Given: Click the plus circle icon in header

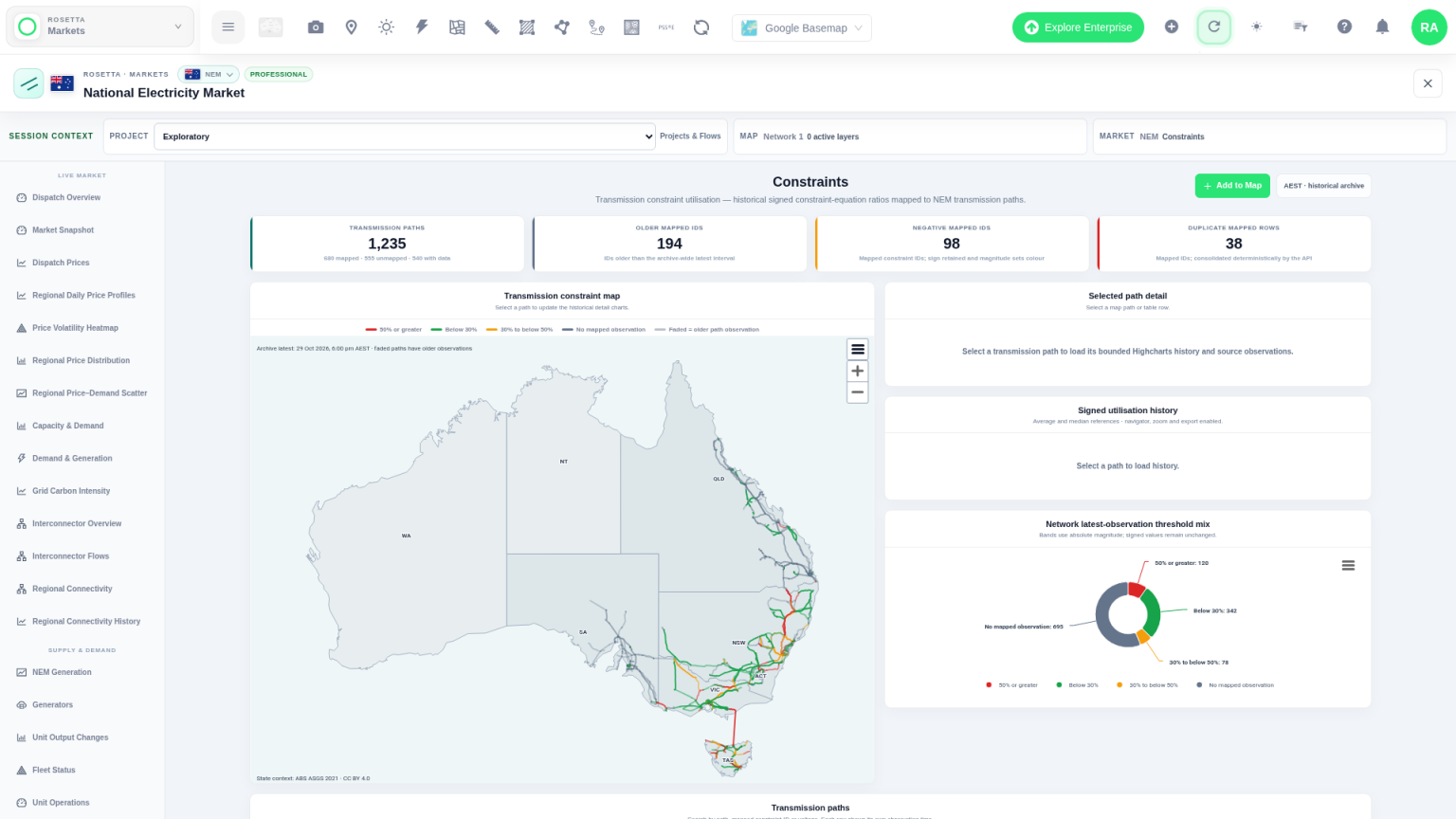Looking at the screenshot, I should pyautogui.click(x=1172, y=27).
